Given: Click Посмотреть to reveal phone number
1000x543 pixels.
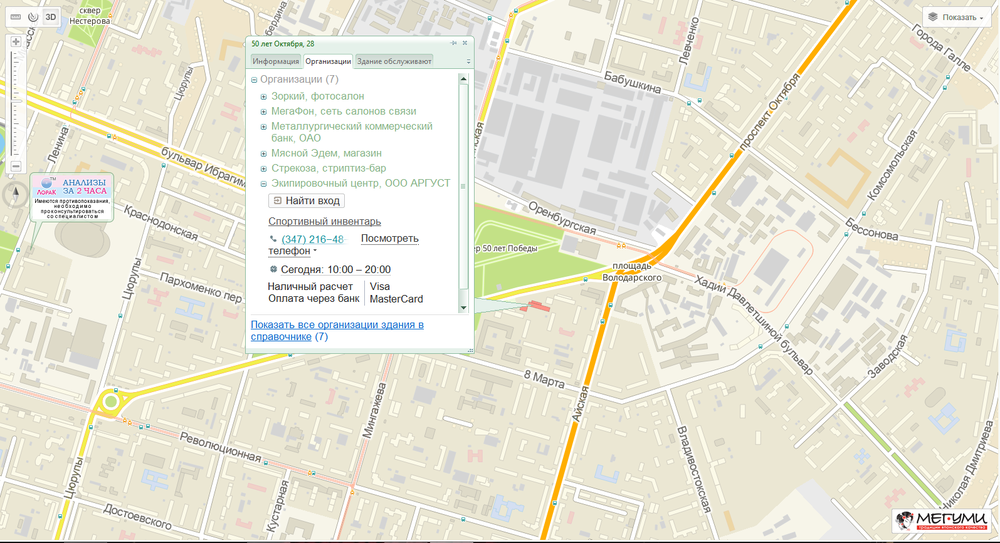Looking at the screenshot, I should [389, 238].
